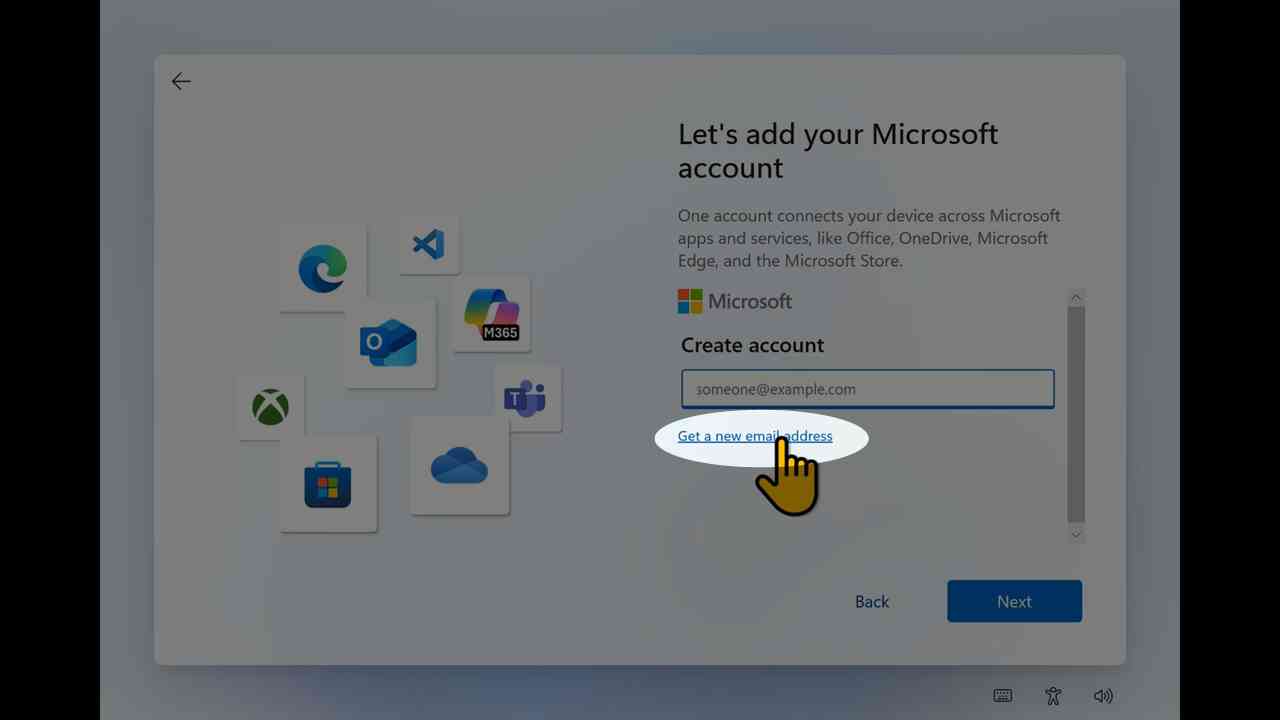Go back using the top-left arrow
This screenshot has height=720, width=1280.
pyautogui.click(x=181, y=82)
